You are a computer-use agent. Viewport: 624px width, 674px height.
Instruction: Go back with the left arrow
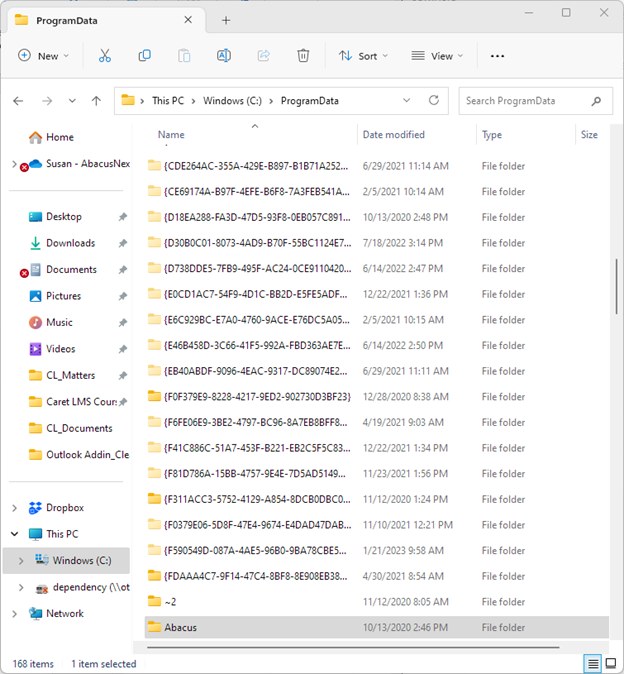point(18,101)
